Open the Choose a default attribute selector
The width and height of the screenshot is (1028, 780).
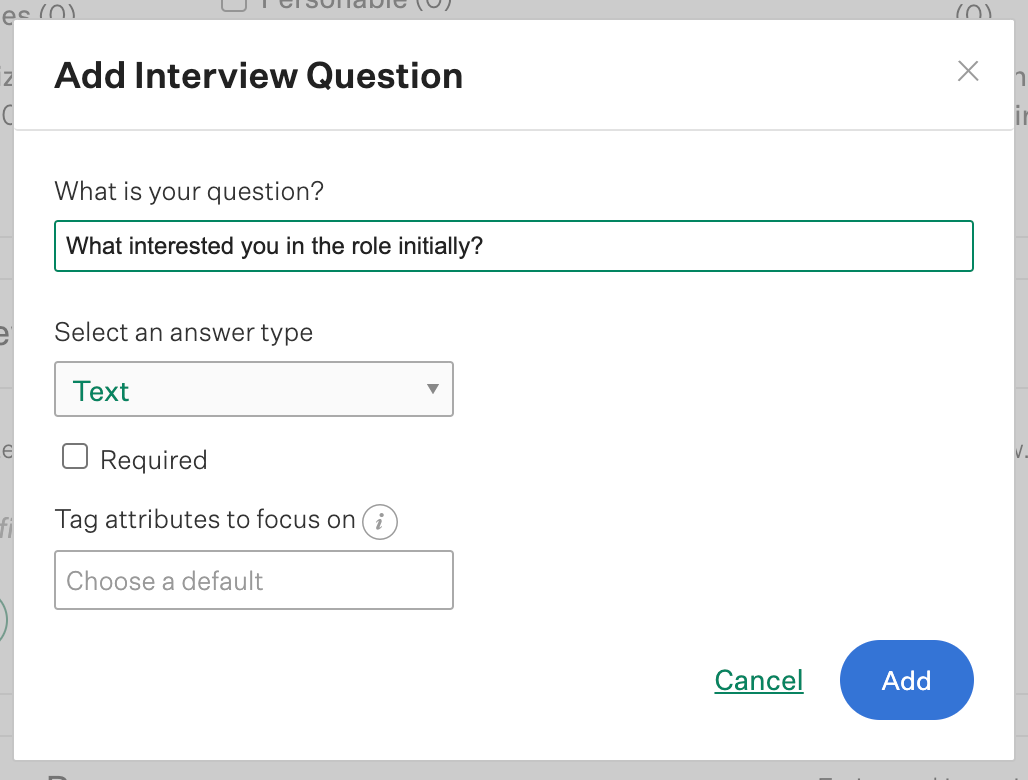click(x=253, y=580)
